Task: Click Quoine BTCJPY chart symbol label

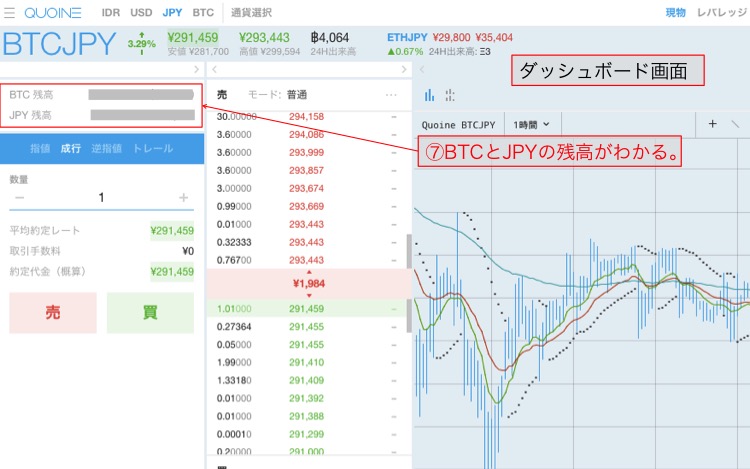Action: 458,125
